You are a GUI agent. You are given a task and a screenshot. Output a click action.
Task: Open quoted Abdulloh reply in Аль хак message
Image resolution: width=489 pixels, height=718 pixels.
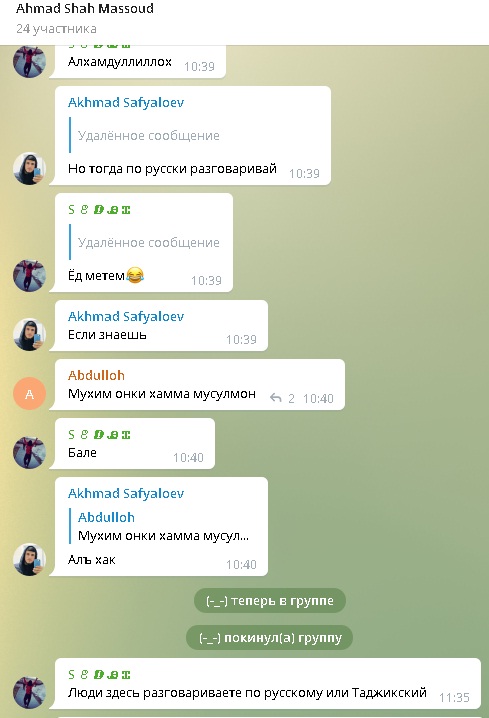tap(163, 527)
